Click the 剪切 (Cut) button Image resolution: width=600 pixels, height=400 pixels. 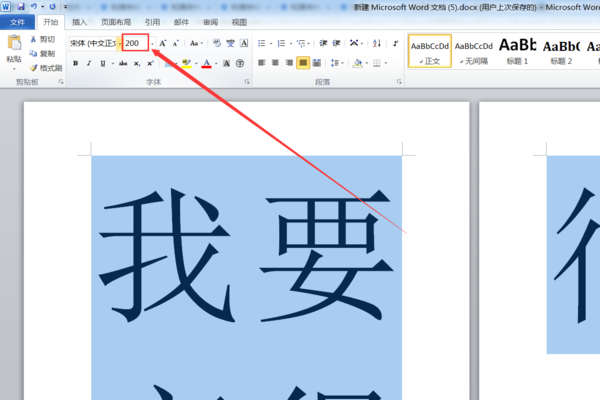click(43, 39)
